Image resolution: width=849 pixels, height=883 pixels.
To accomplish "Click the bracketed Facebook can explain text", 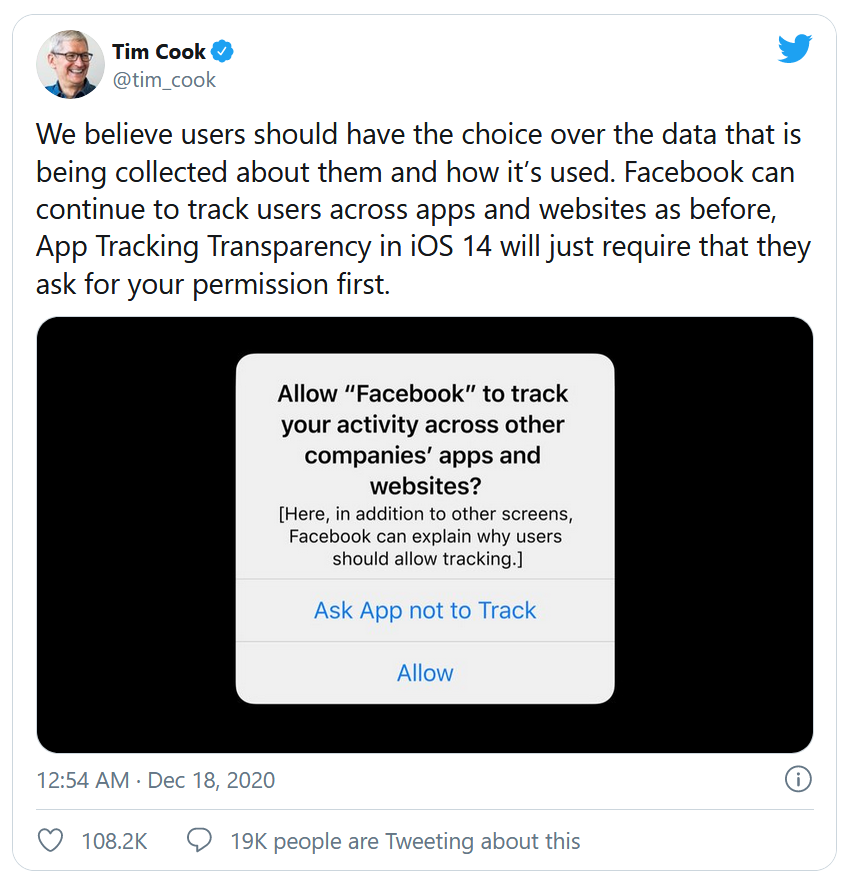I will (x=426, y=536).
